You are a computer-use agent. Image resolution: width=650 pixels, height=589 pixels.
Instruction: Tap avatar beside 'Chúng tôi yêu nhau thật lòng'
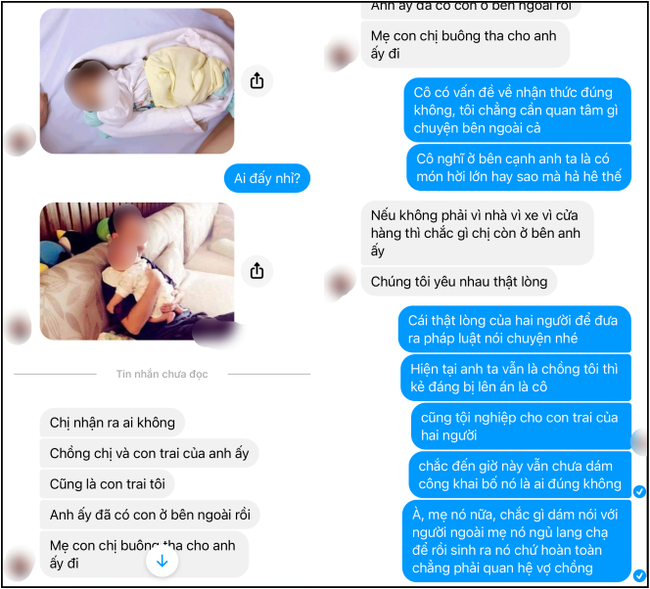(340, 283)
